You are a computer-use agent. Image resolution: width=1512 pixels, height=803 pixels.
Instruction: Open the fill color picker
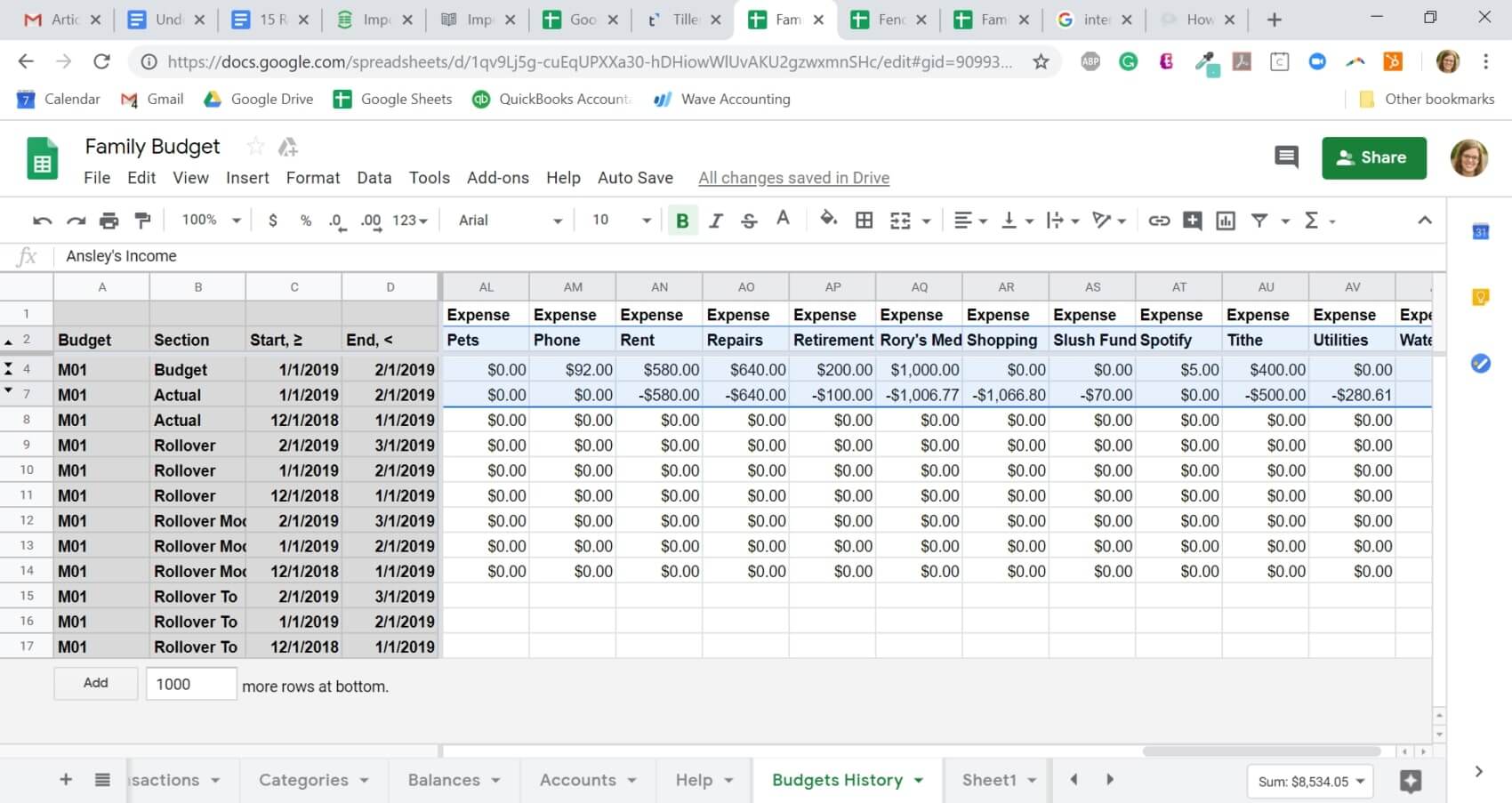[x=828, y=219]
